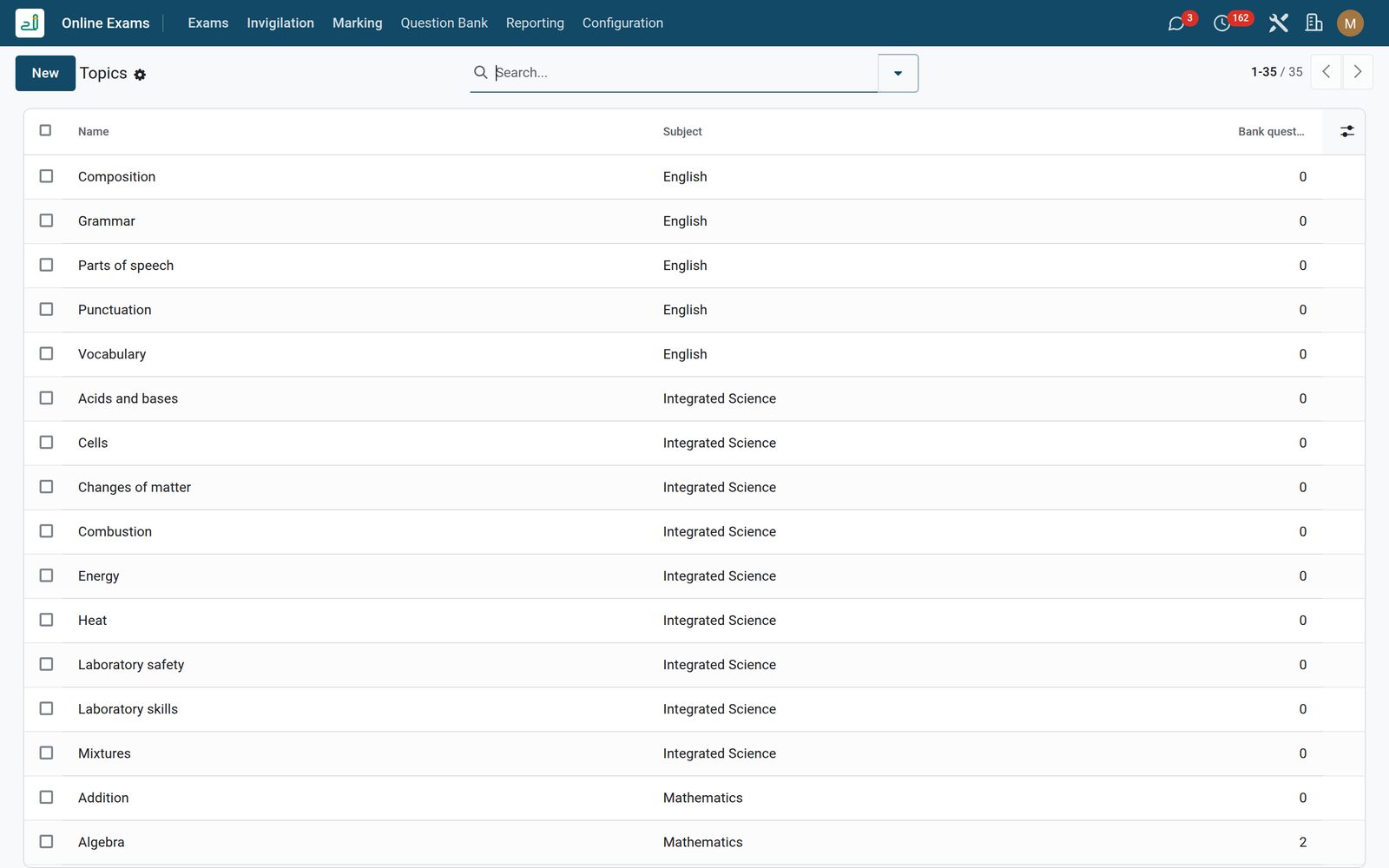Open the Laboratory skills topic
The image size is (1389, 868).
point(128,708)
